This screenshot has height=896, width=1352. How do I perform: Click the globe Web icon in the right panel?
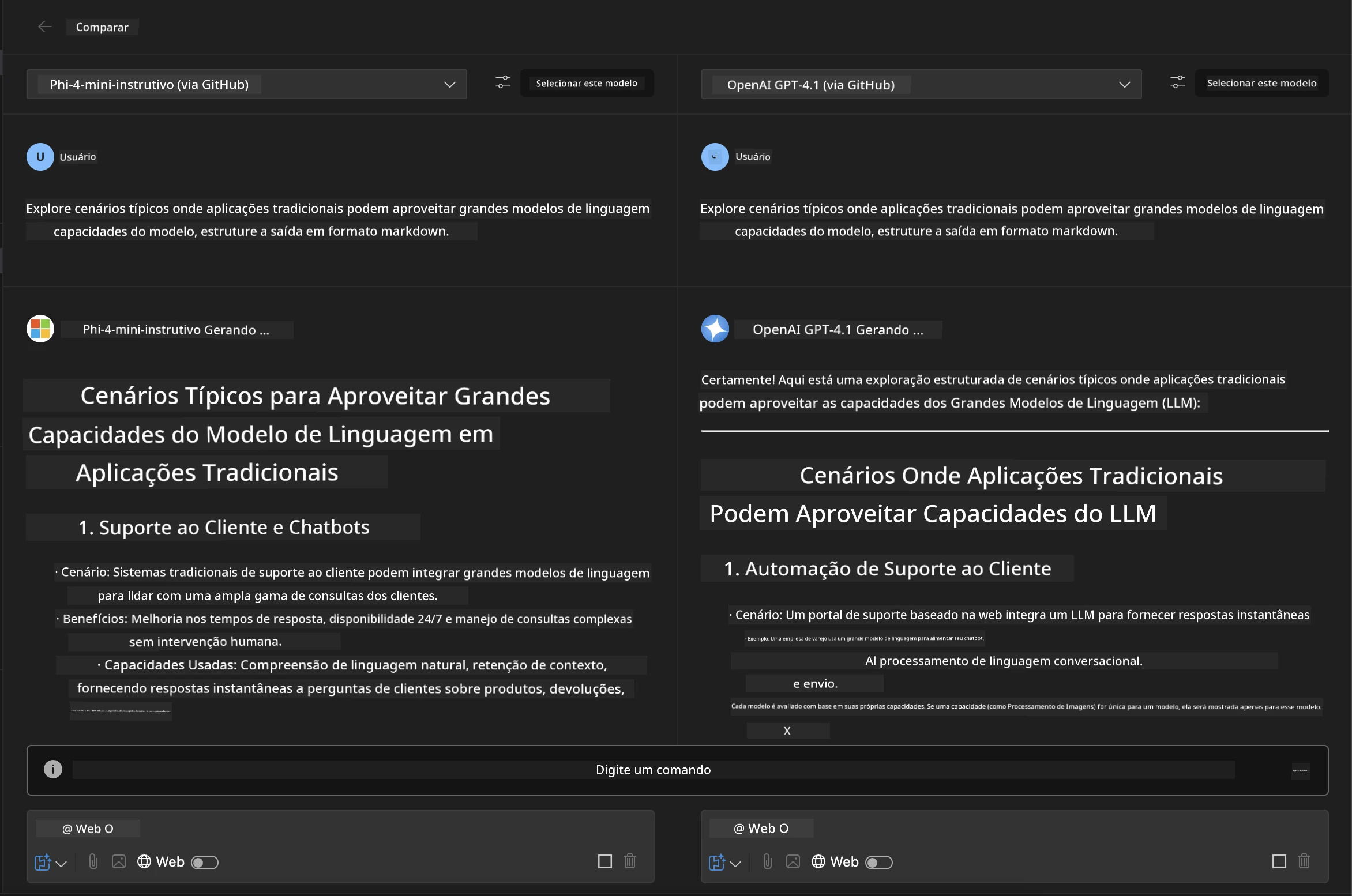(x=818, y=861)
